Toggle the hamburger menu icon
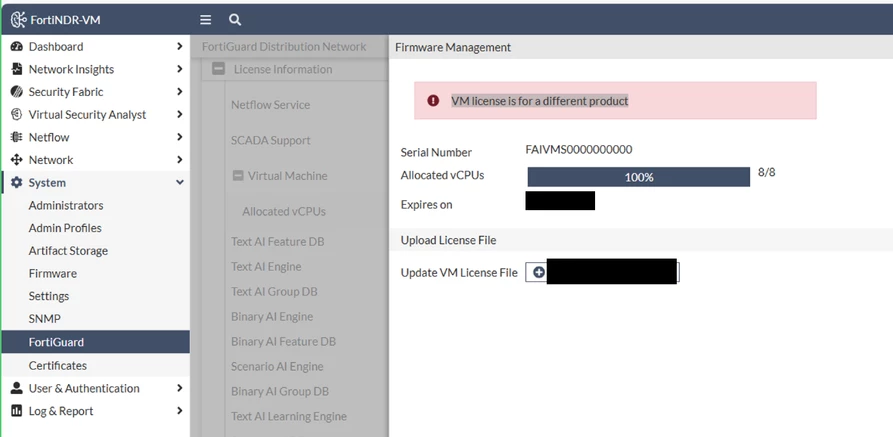The image size is (893, 437). (206, 20)
